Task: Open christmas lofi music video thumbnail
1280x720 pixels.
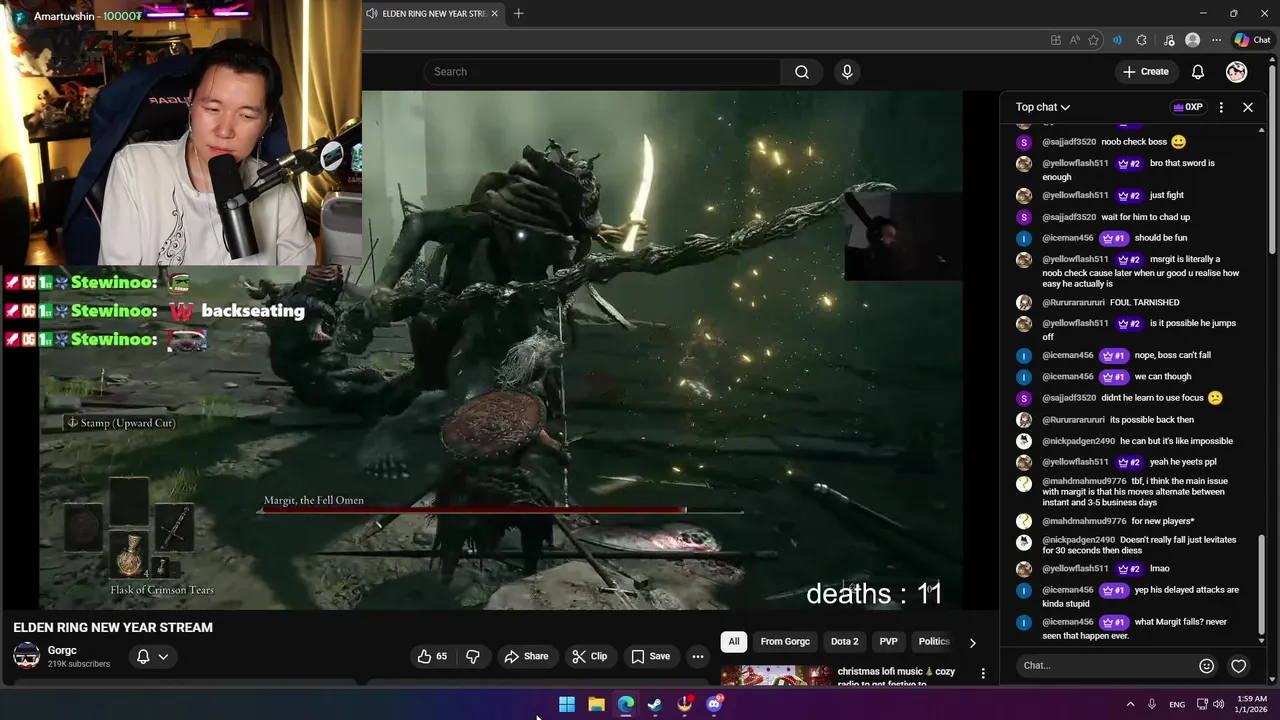Action: click(x=776, y=676)
